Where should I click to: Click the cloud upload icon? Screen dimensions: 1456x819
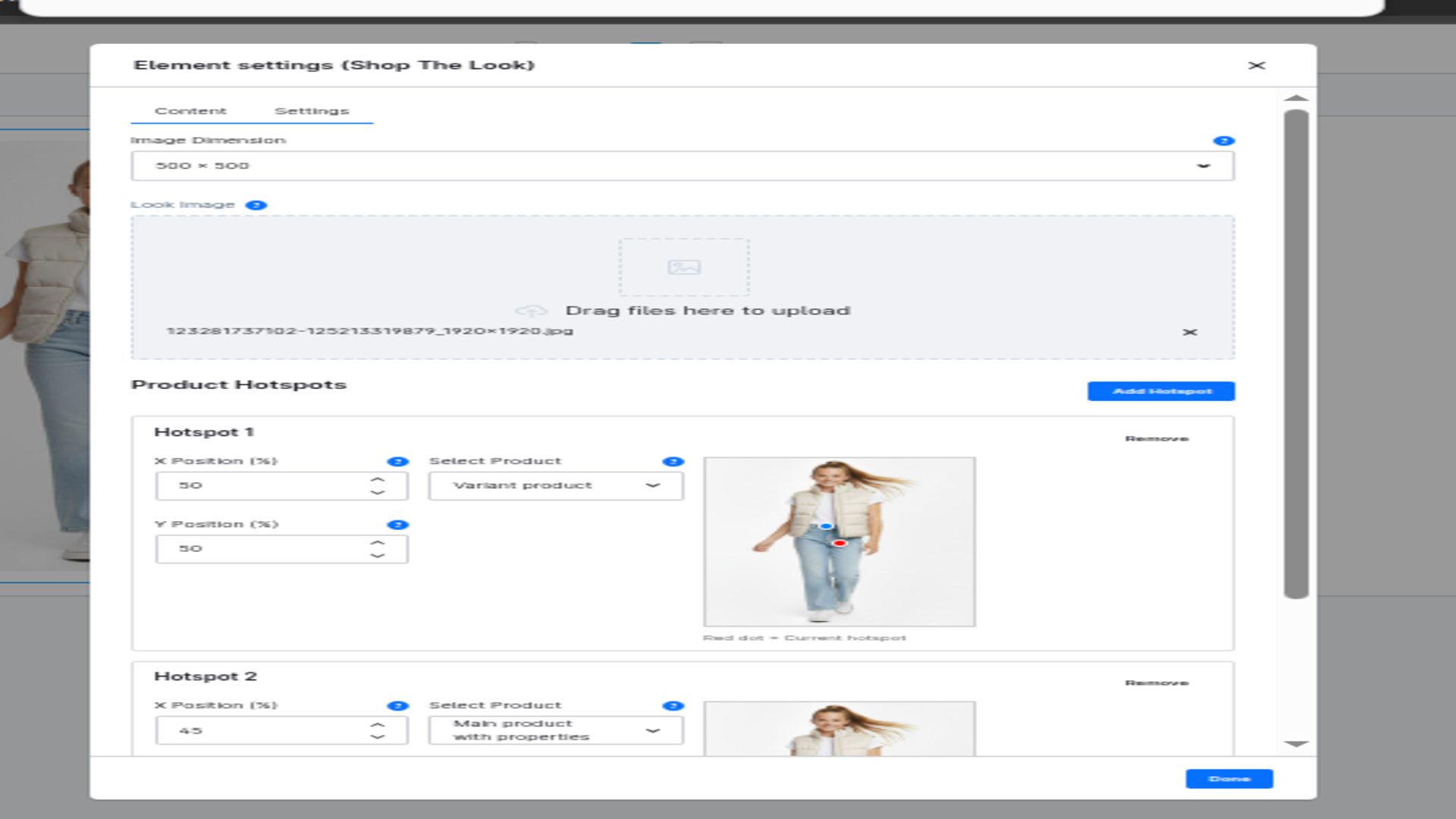pos(531,311)
